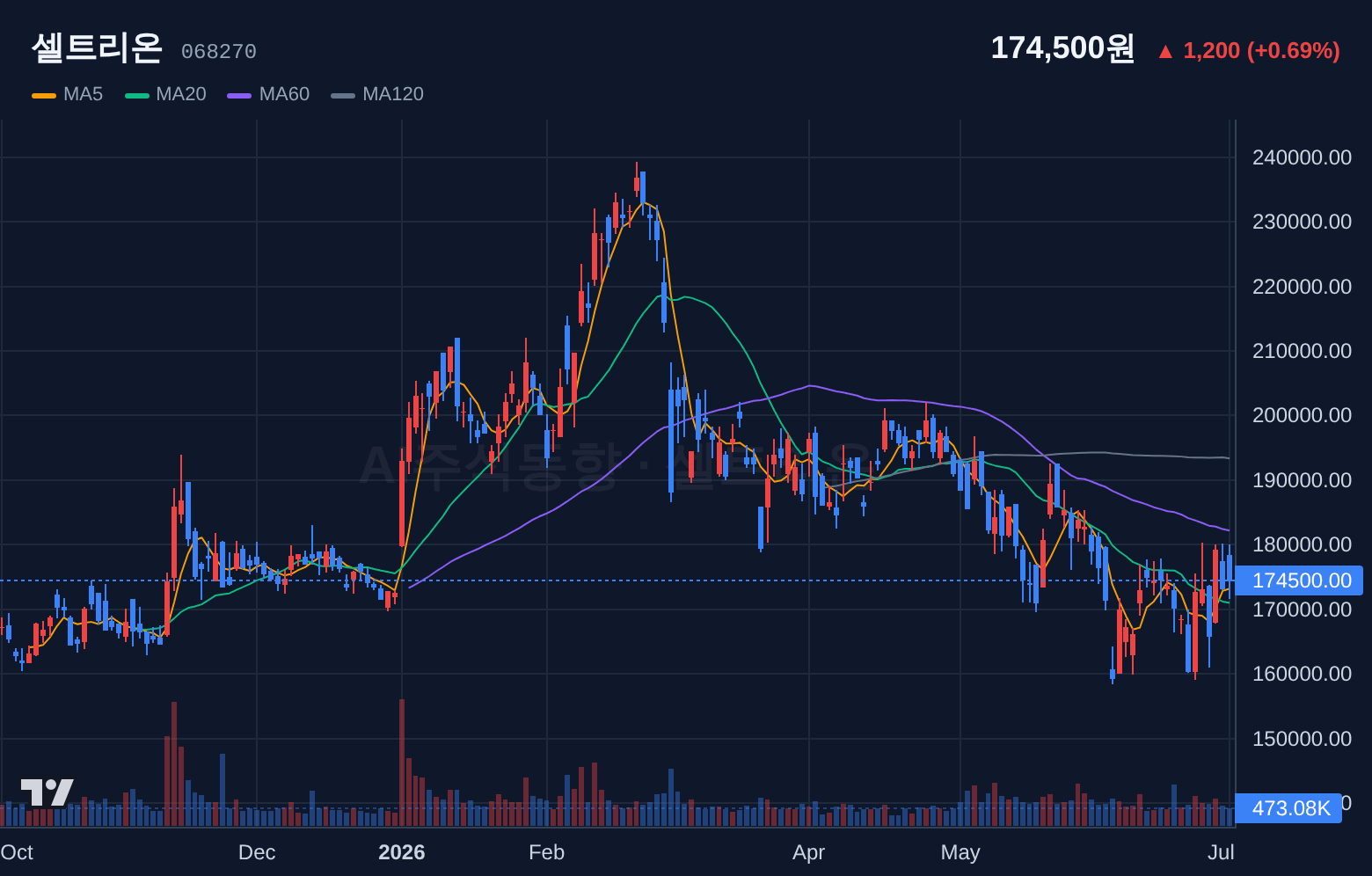This screenshot has height=876, width=1372.
Task: Click the gray MA120 line swatch
Action: coord(343,95)
